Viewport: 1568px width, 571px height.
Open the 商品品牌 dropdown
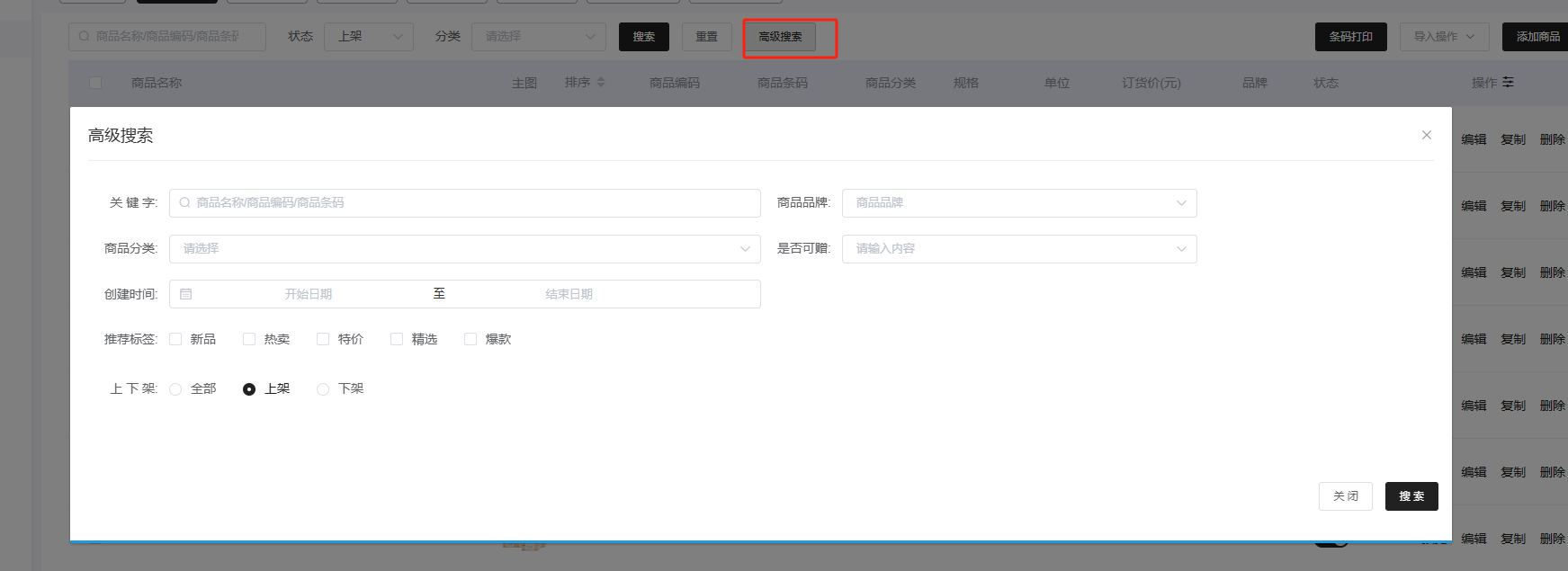pos(1018,203)
